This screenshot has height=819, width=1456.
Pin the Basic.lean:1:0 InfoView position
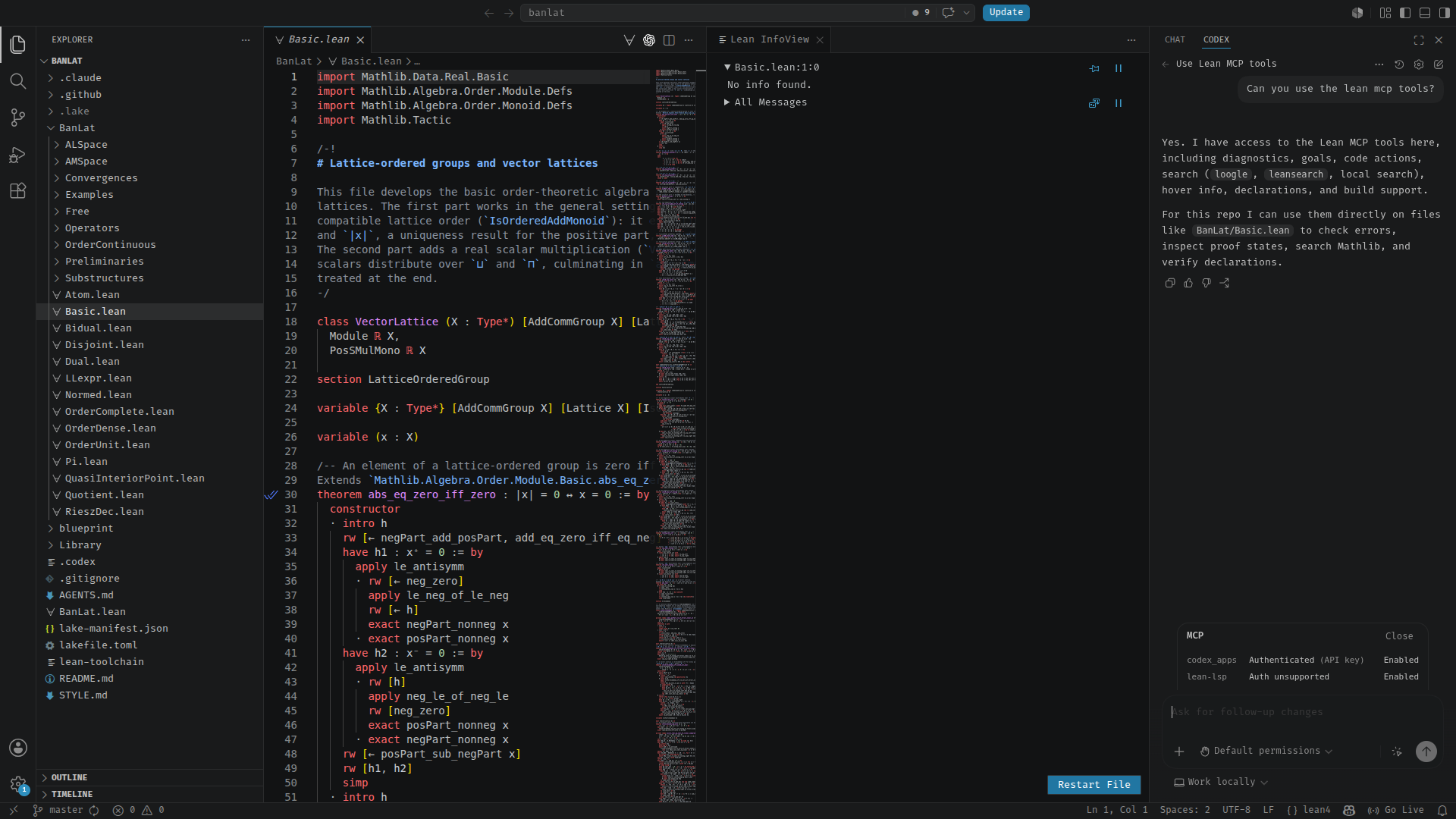1094,68
